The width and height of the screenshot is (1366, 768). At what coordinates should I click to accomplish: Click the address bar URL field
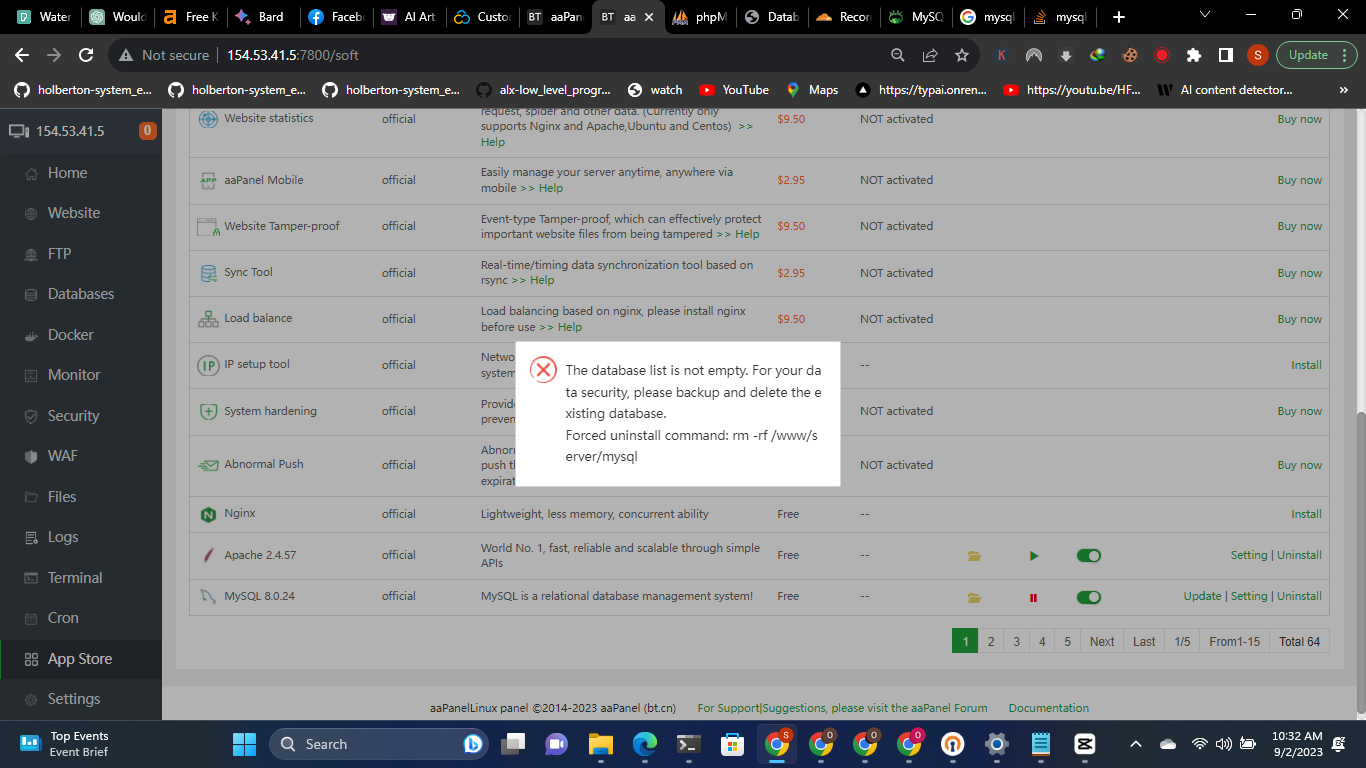coord(543,55)
